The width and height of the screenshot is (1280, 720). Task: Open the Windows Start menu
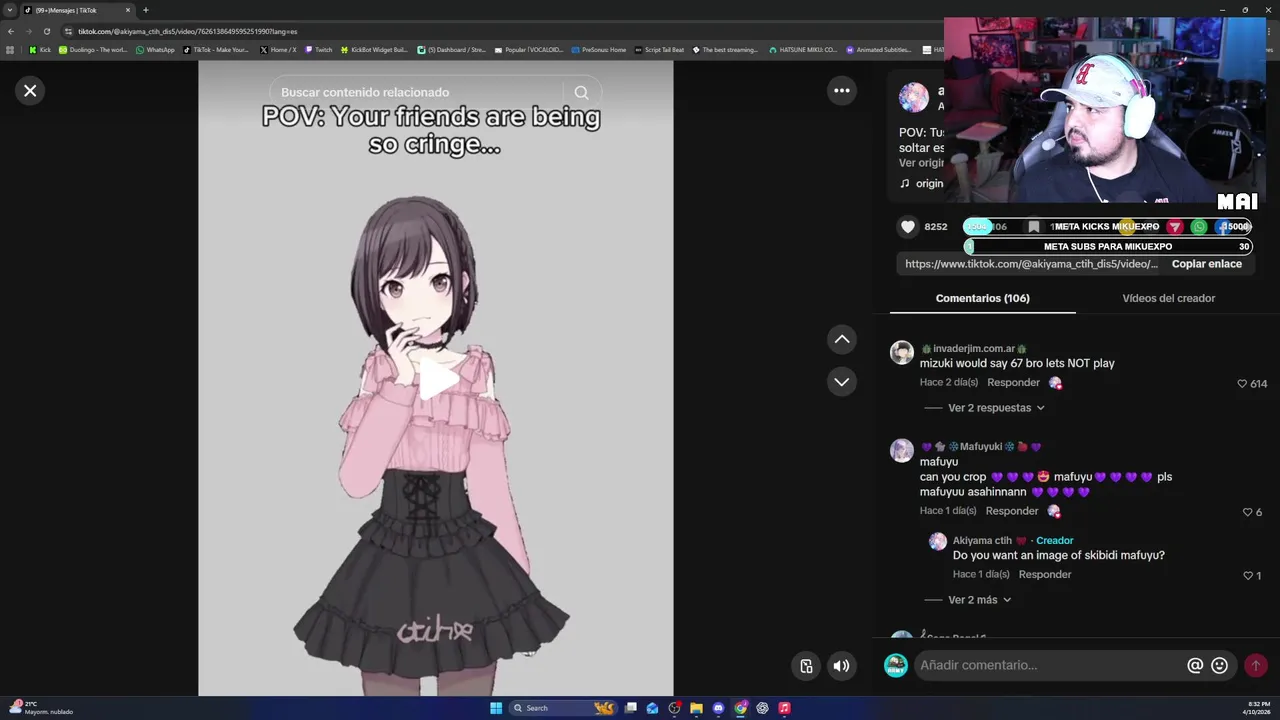[x=496, y=708]
